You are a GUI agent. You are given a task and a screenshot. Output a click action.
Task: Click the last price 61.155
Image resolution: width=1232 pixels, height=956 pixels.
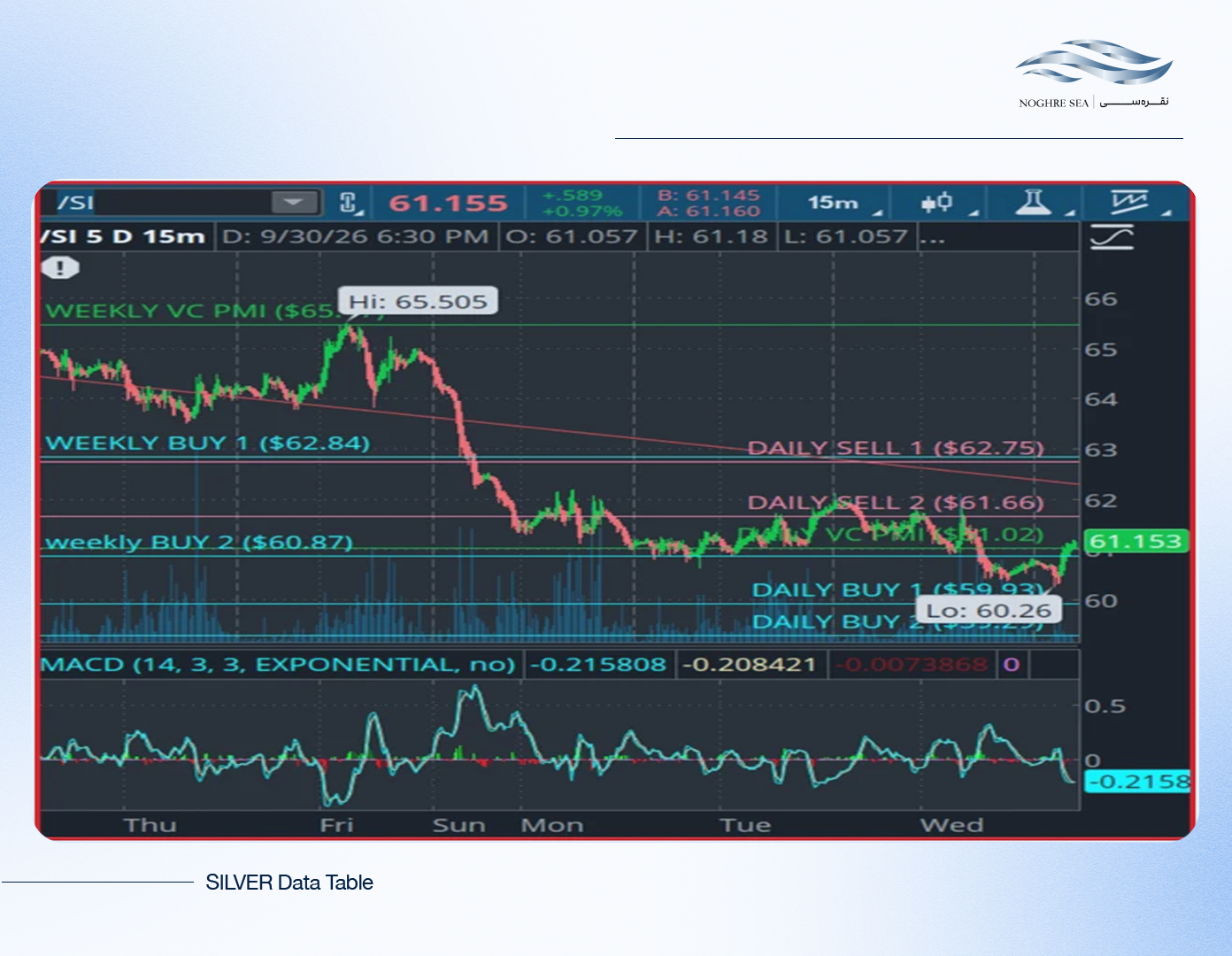tap(449, 204)
